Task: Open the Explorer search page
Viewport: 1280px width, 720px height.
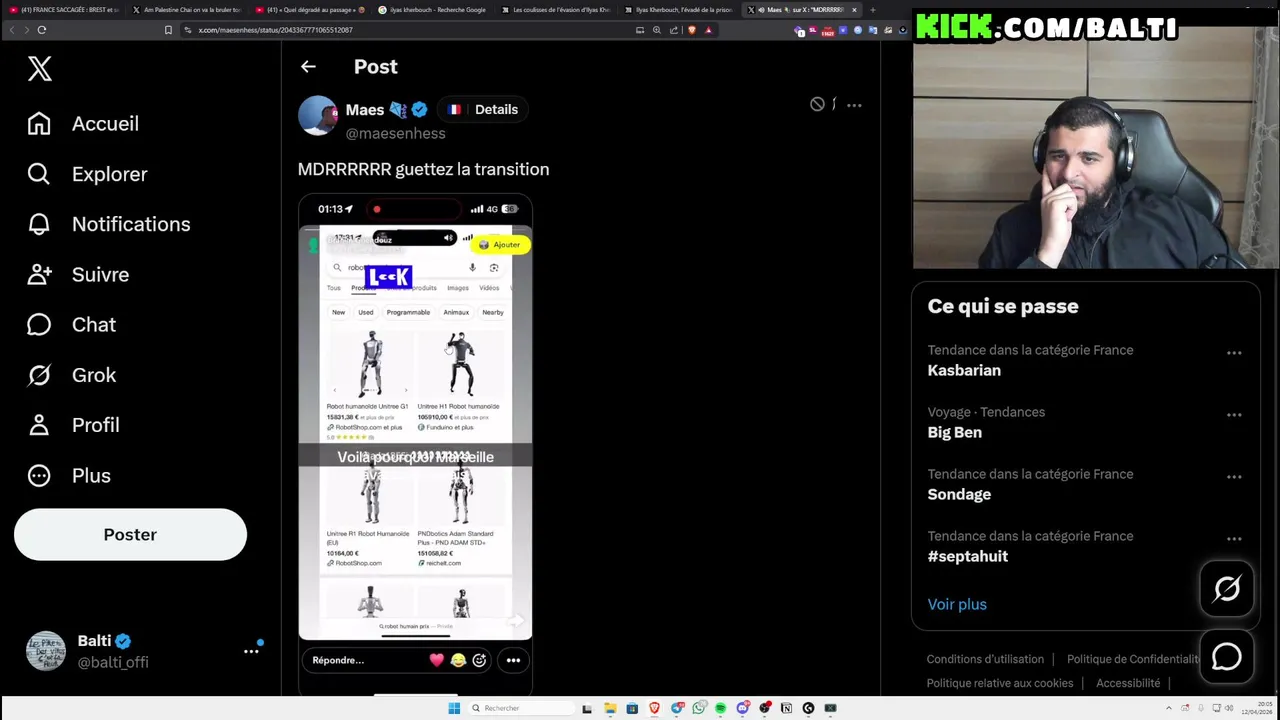Action: 88,174
